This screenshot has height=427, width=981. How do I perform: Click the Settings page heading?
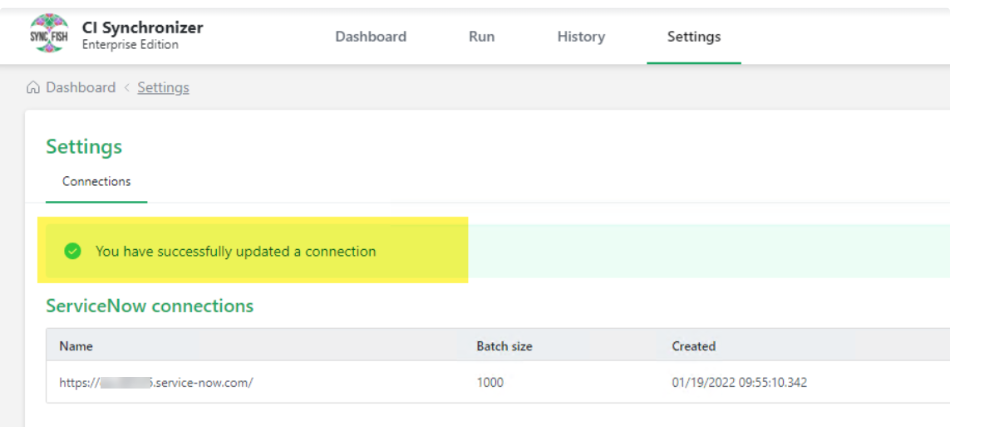point(84,147)
